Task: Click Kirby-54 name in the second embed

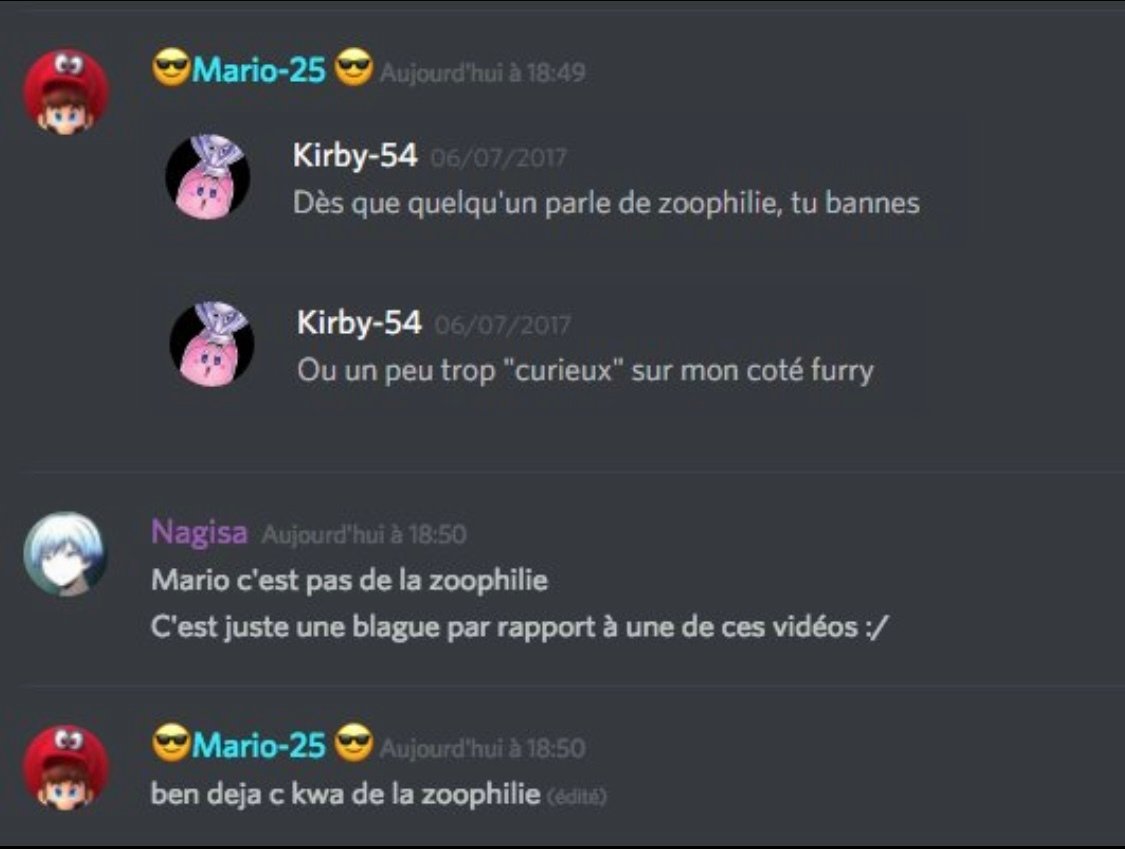Action: [x=359, y=323]
